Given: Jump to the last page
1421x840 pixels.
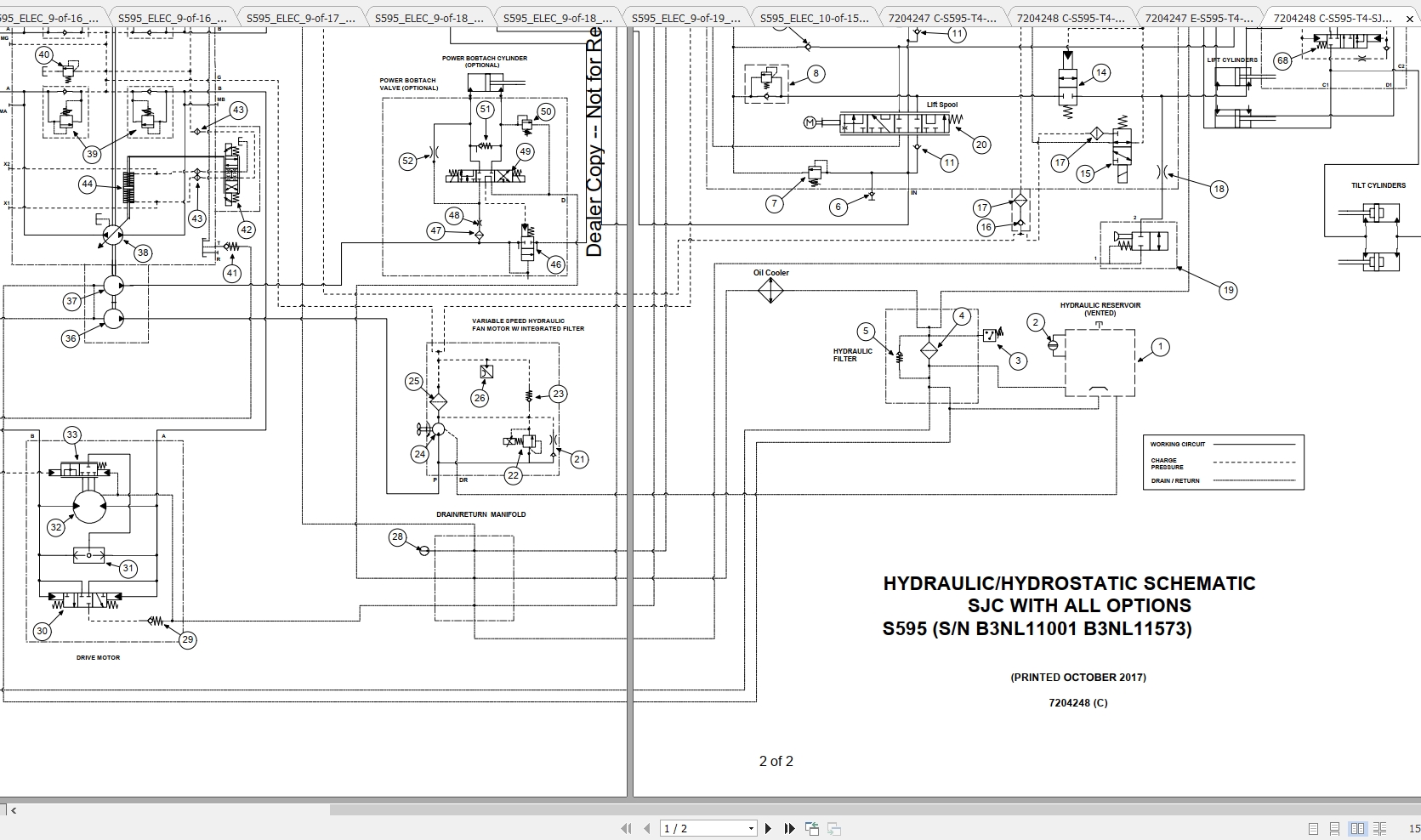Looking at the screenshot, I should [789, 827].
